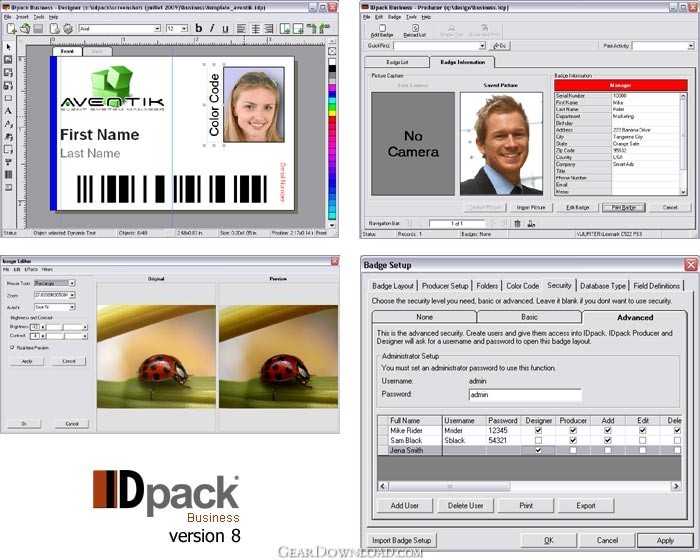This screenshot has width=700, height=560.
Task: Open Badge menu in Producer window
Action: coord(394,17)
